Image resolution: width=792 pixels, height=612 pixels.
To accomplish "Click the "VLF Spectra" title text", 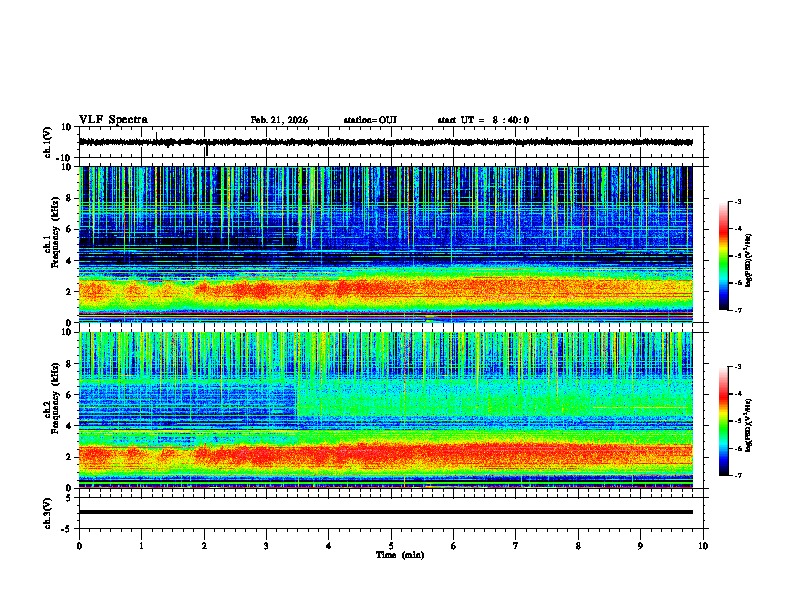I will (113, 120).
